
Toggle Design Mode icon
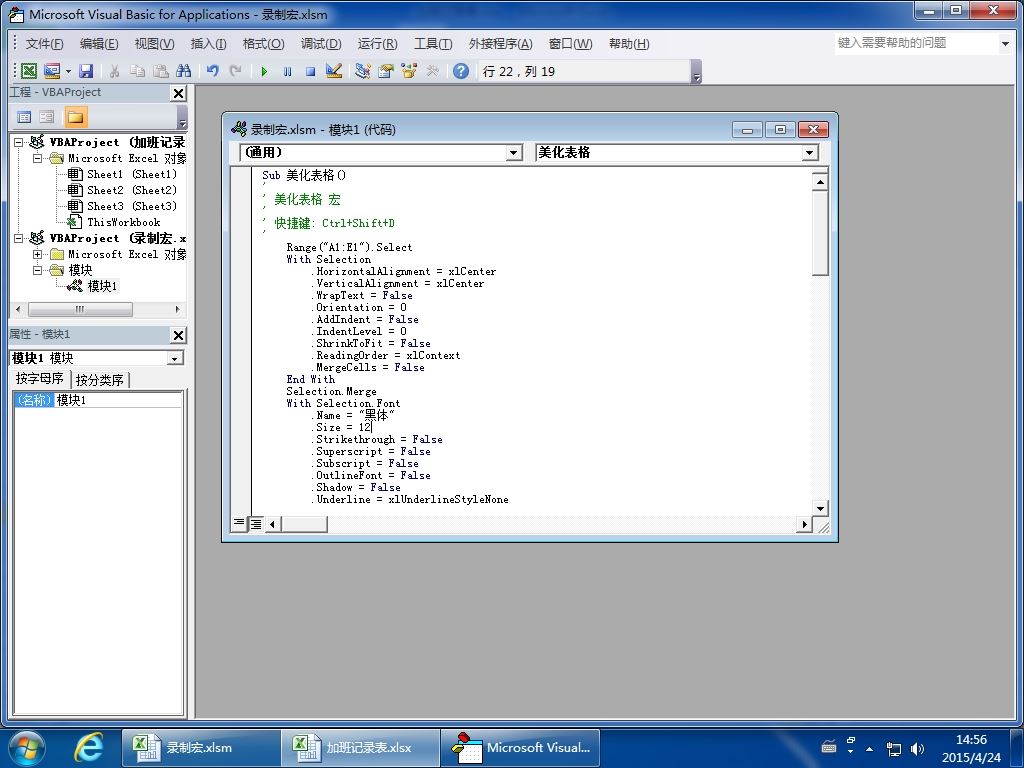(x=334, y=71)
